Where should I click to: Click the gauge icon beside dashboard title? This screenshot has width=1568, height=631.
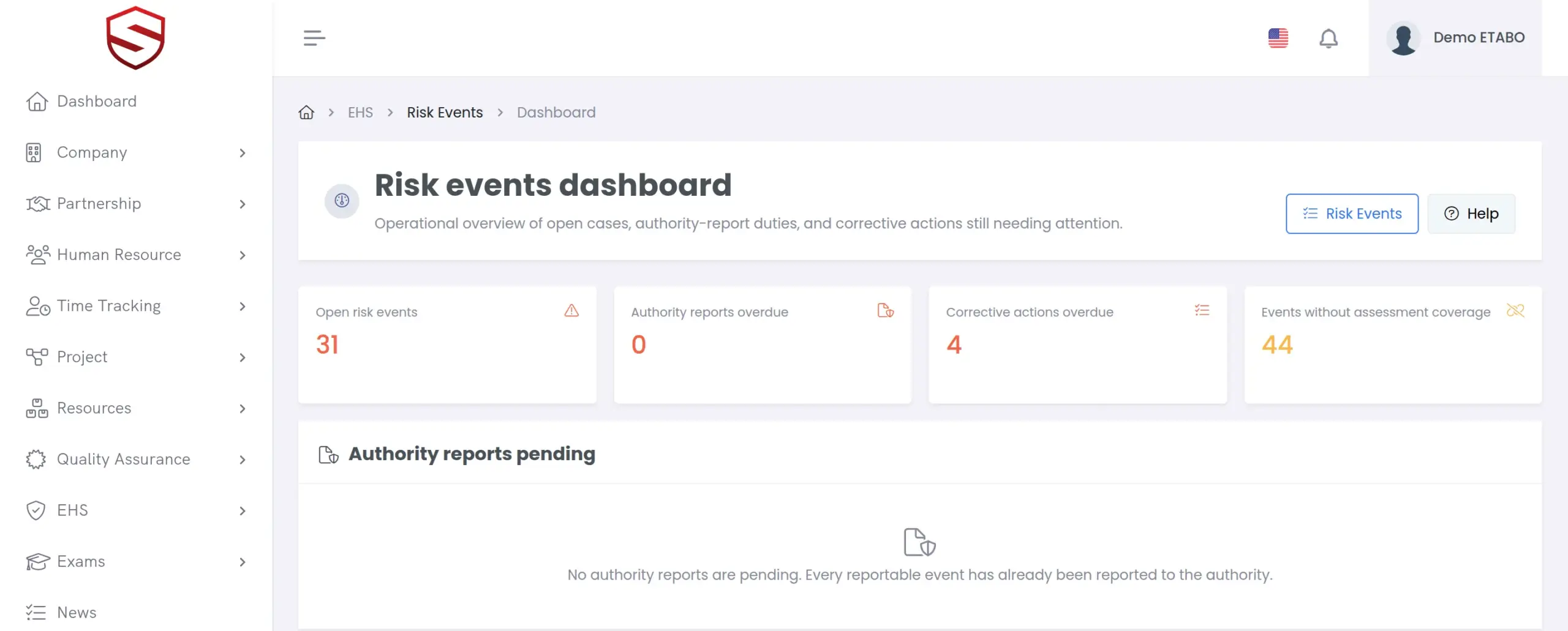[x=342, y=201]
